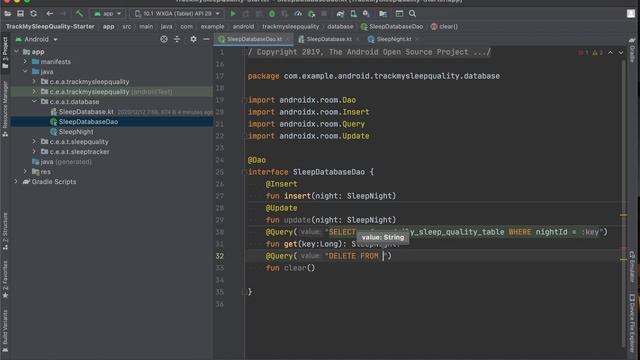The image size is (640, 360).
Task: Open the Project Structure icon
Action: 383,14
